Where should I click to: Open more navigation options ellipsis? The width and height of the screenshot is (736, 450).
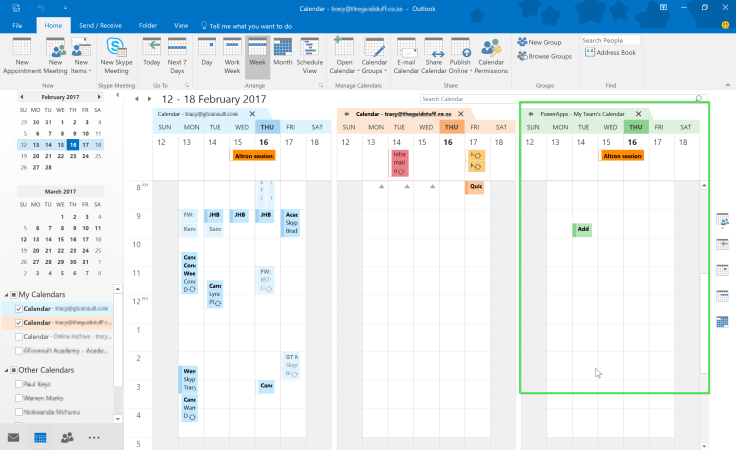(x=94, y=438)
